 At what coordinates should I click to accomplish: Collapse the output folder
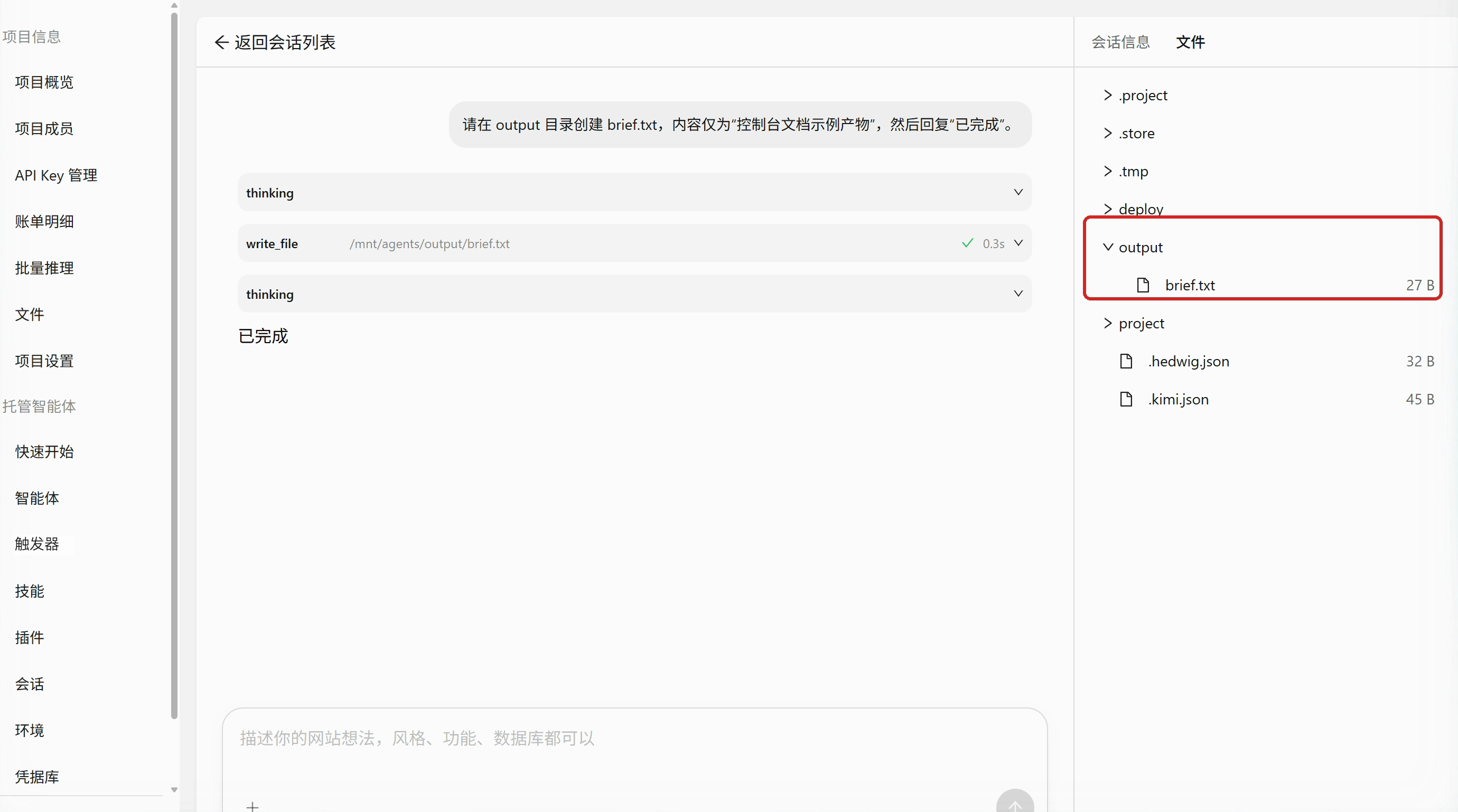pyautogui.click(x=1108, y=247)
